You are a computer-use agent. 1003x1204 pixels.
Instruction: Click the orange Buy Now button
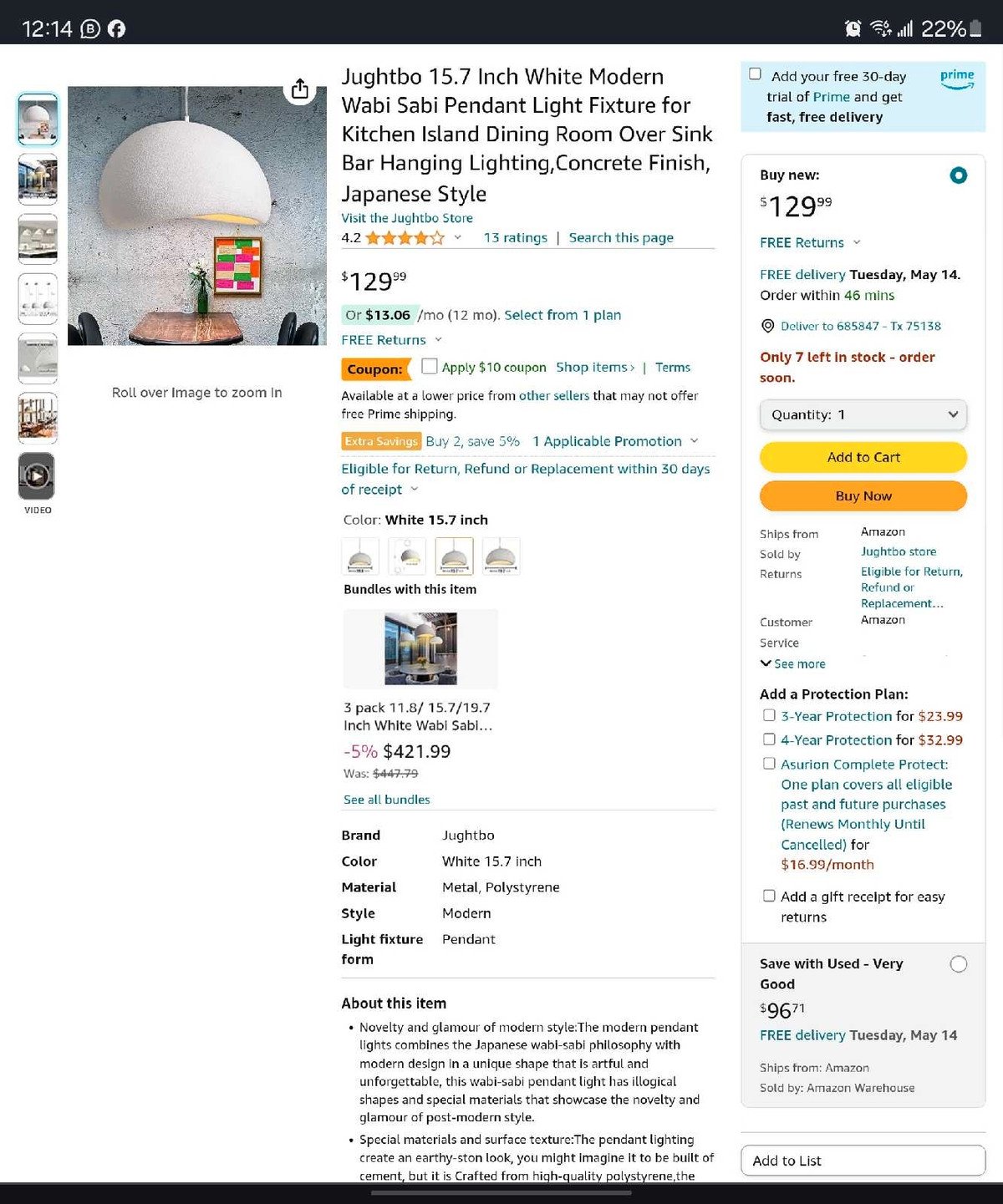coord(863,495)
